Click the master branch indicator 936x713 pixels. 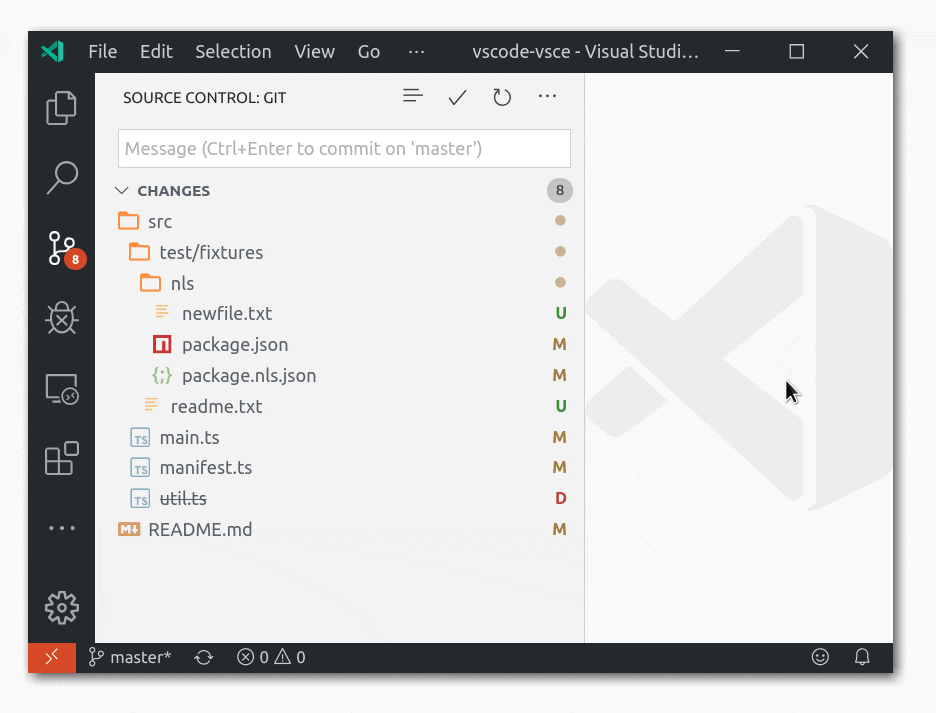[x=130, y=657]
